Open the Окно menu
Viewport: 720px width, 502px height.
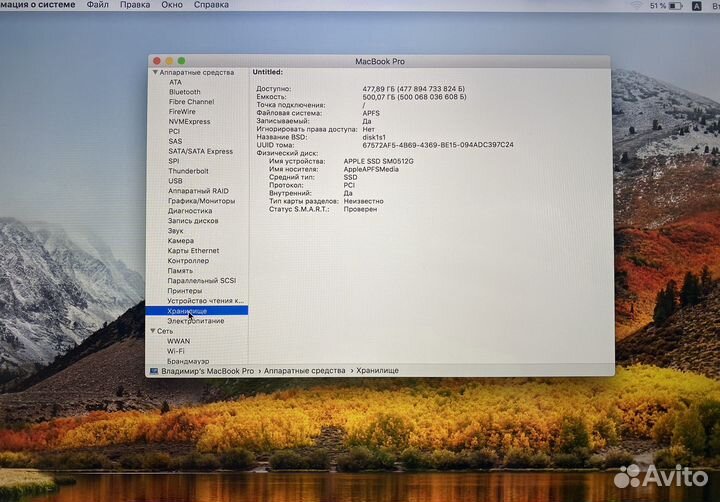pyautogui.click(x=172, y=5)
